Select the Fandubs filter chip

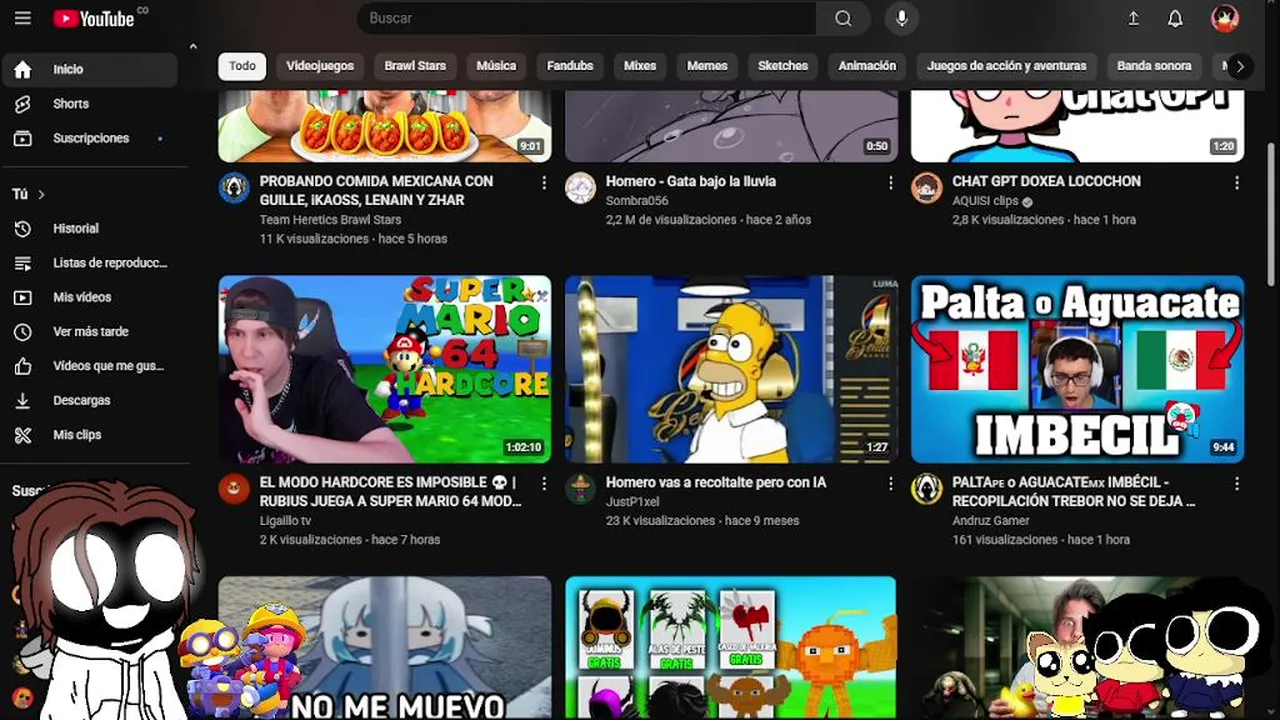point(570,66)
